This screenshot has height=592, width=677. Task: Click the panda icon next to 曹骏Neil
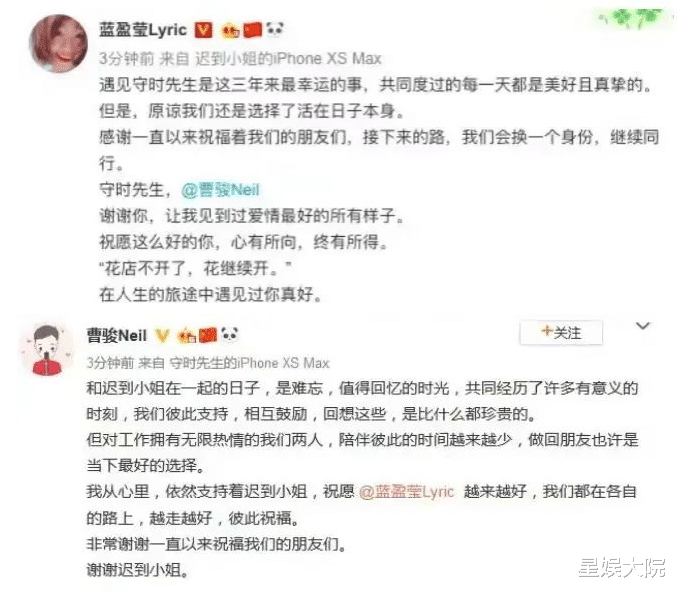230,334
